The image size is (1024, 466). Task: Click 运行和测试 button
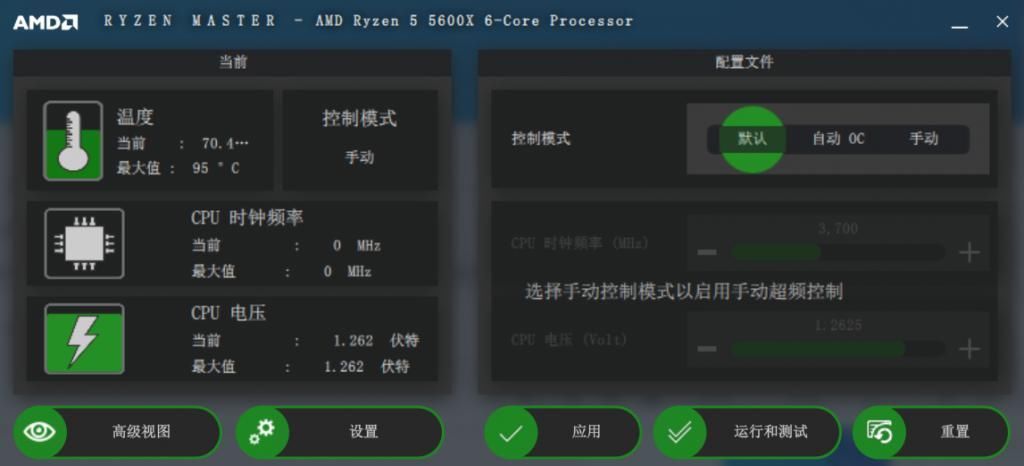pos(746,432)
